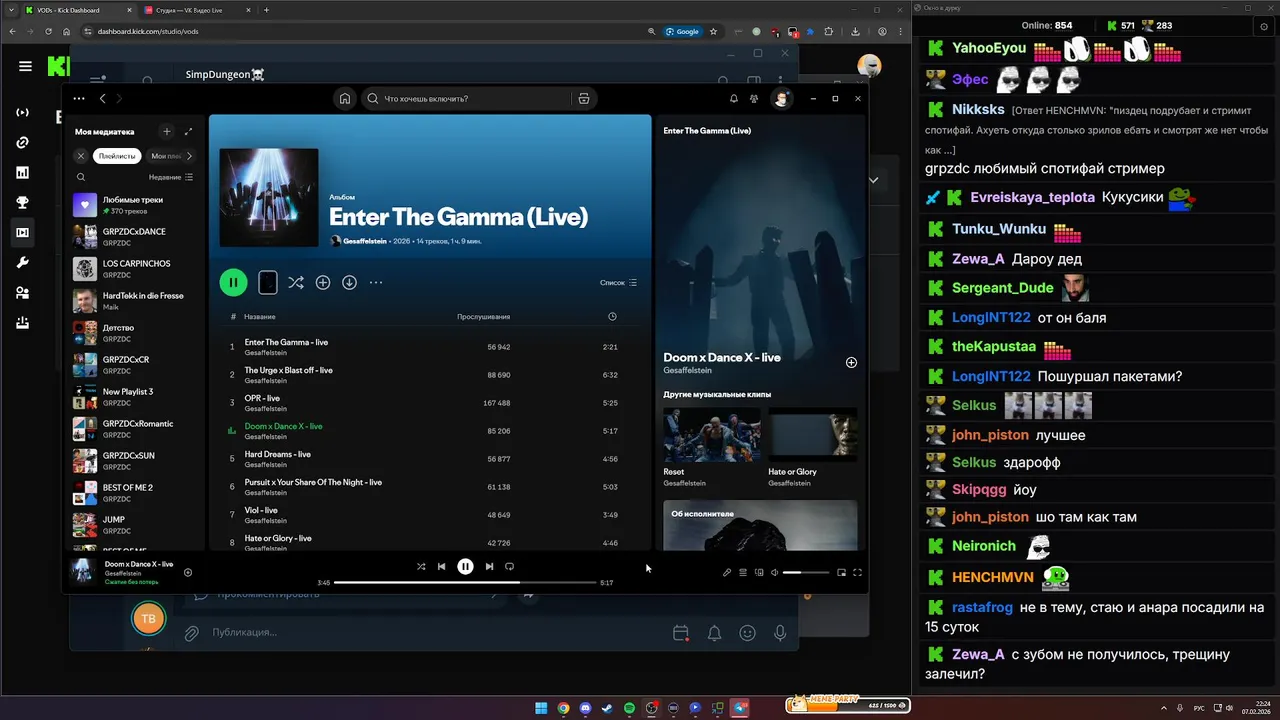Mute the Spotify volume
Image resolution: width=1280 pixels, height=720 pixels.
point(775,573)
